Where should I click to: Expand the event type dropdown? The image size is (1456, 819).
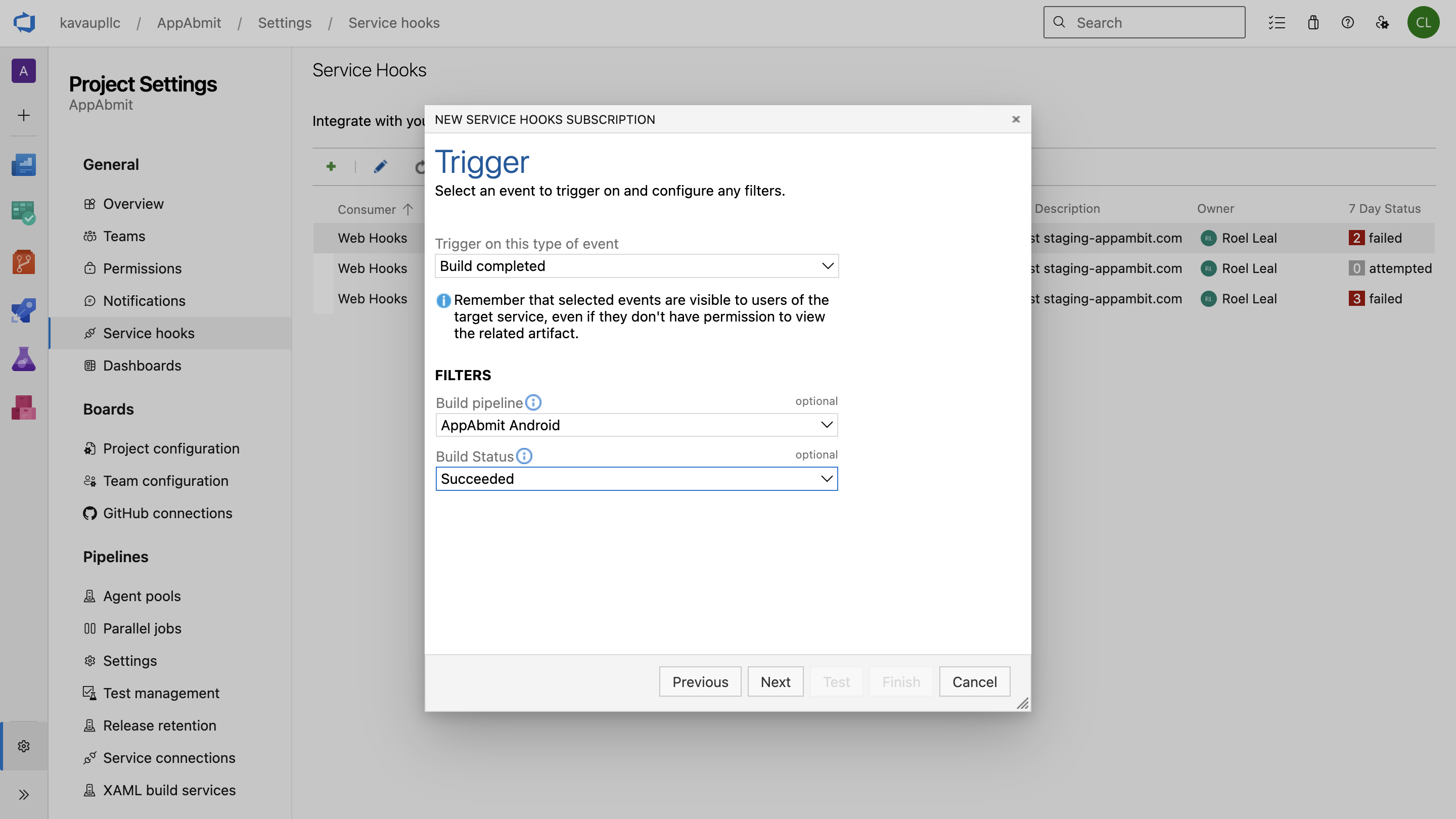(636, 265)
